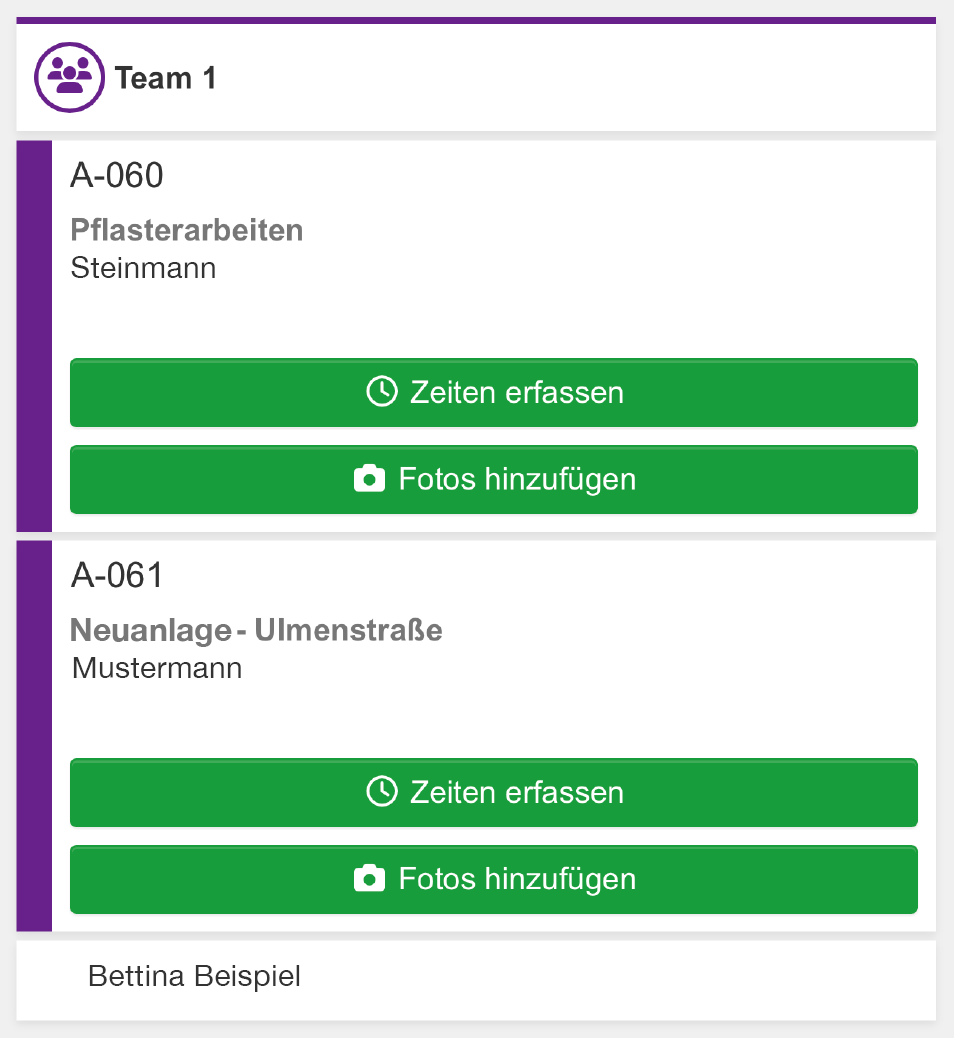The height and width of the screenshot is (1038, 954).
Task: Choose Fotos hinzufügen for Pflasterarbeiten
Action: [494, 479]
